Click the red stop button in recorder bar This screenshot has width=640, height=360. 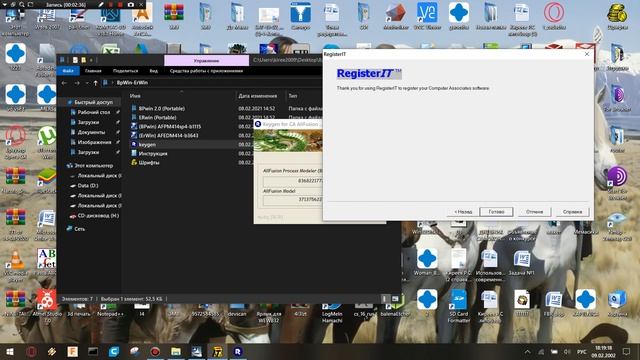120,4
